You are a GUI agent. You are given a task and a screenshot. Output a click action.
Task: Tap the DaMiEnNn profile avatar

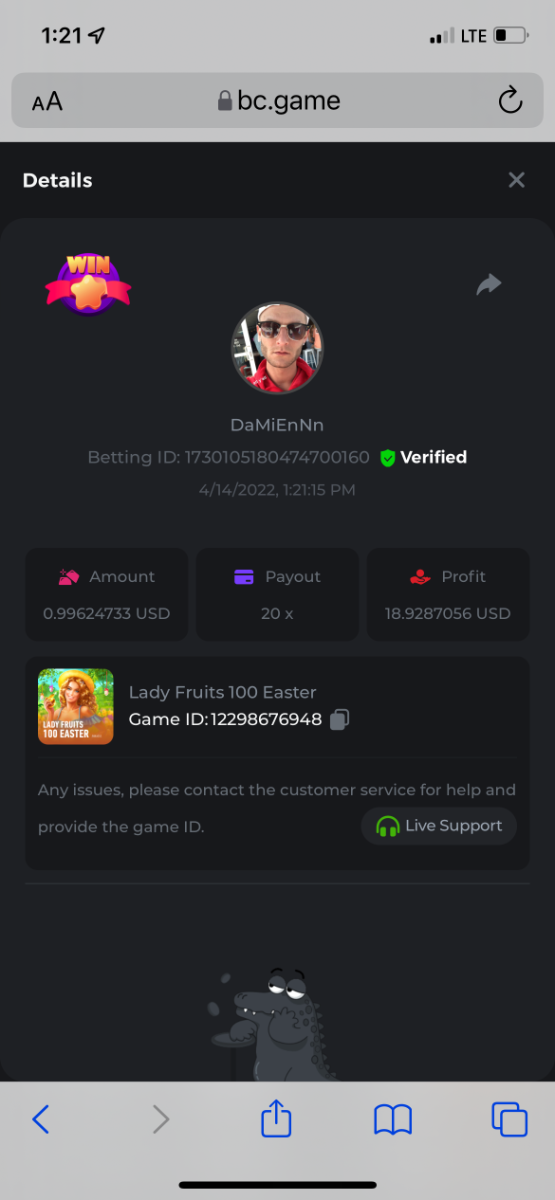pyautogui.click(x=277, y=349)
